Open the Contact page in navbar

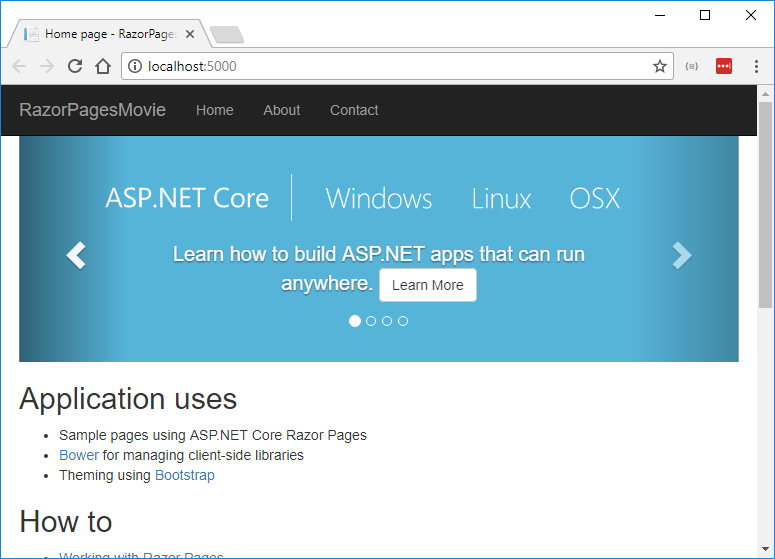(x=354, y=110)
